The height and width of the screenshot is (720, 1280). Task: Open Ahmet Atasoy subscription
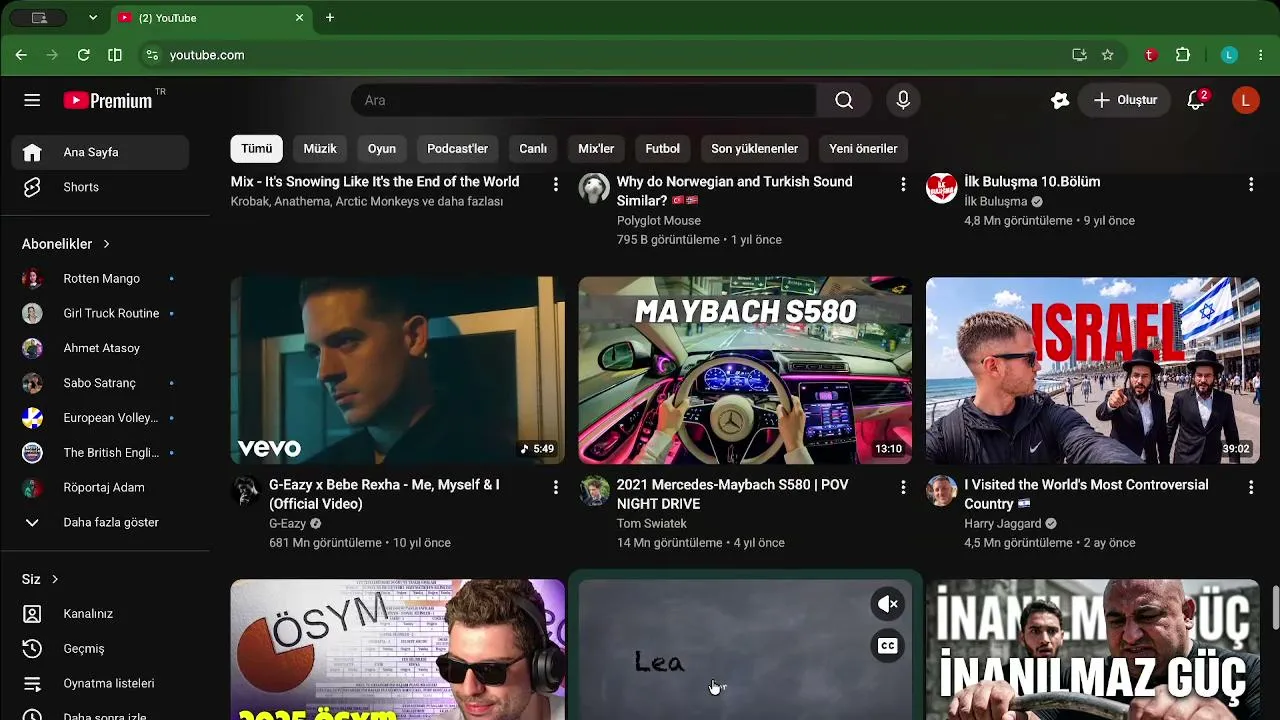tap(100, 348)
